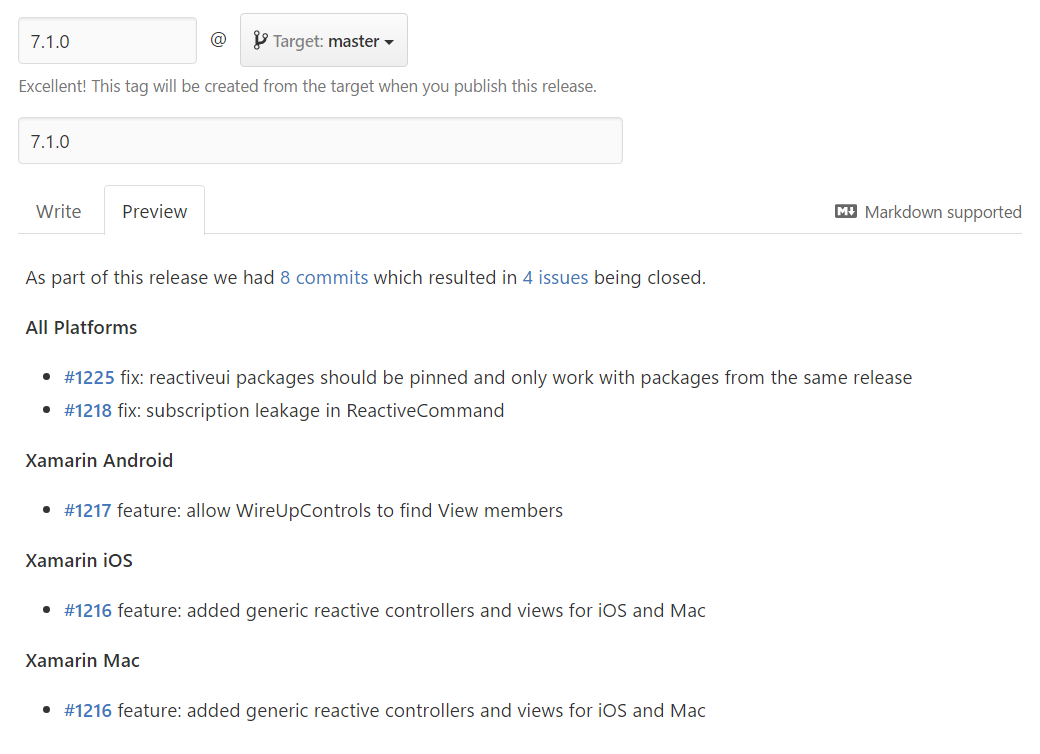The width and height of the screenshot is (1040, 754).
Task: Open the 8 commits link
Action: (x=324, y=278)
